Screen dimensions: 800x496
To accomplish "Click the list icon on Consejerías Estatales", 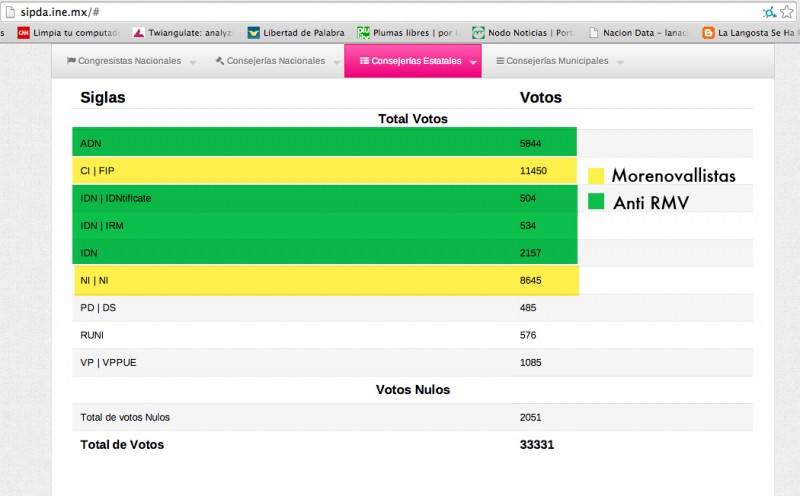I will pyautogui.click(x=364, y=60).
